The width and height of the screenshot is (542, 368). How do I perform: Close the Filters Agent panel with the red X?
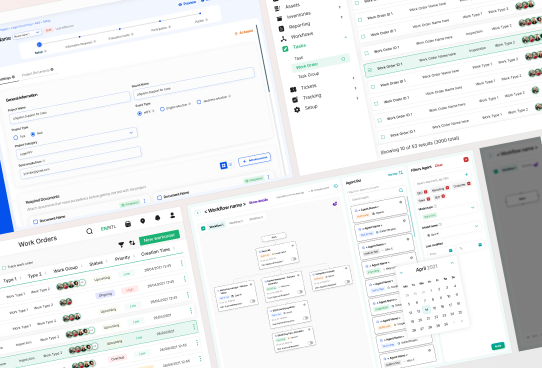coord(466,159)
